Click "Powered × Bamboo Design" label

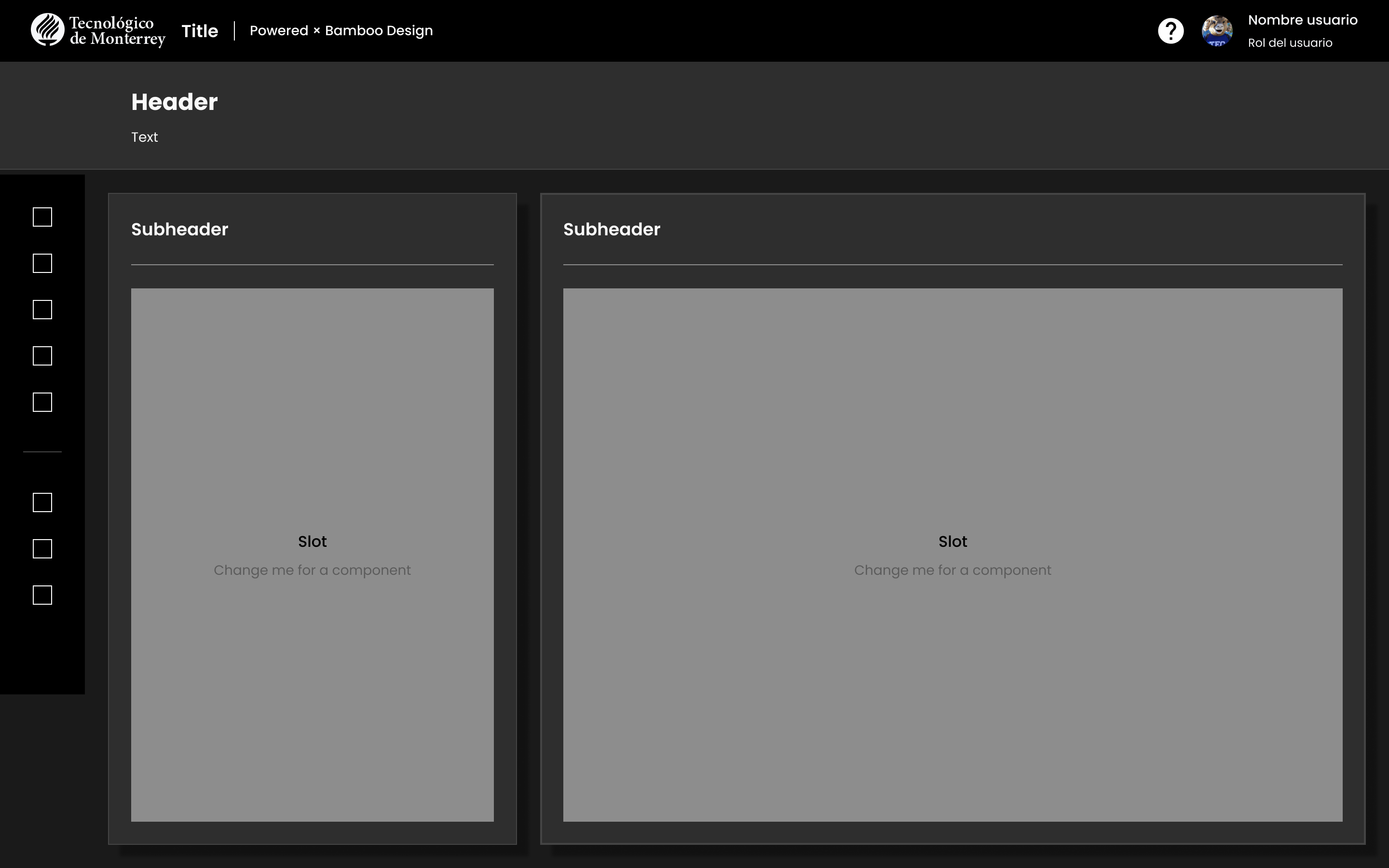[341, 31]
